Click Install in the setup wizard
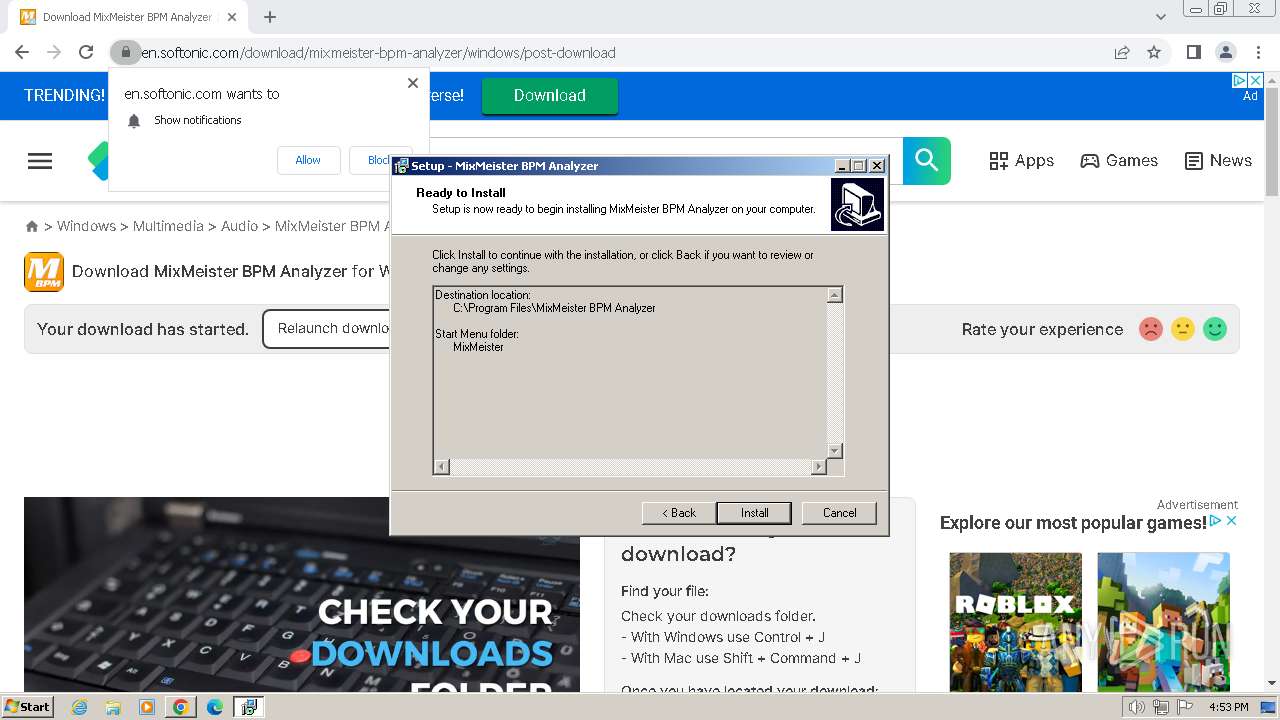 (x=754, y=513)
